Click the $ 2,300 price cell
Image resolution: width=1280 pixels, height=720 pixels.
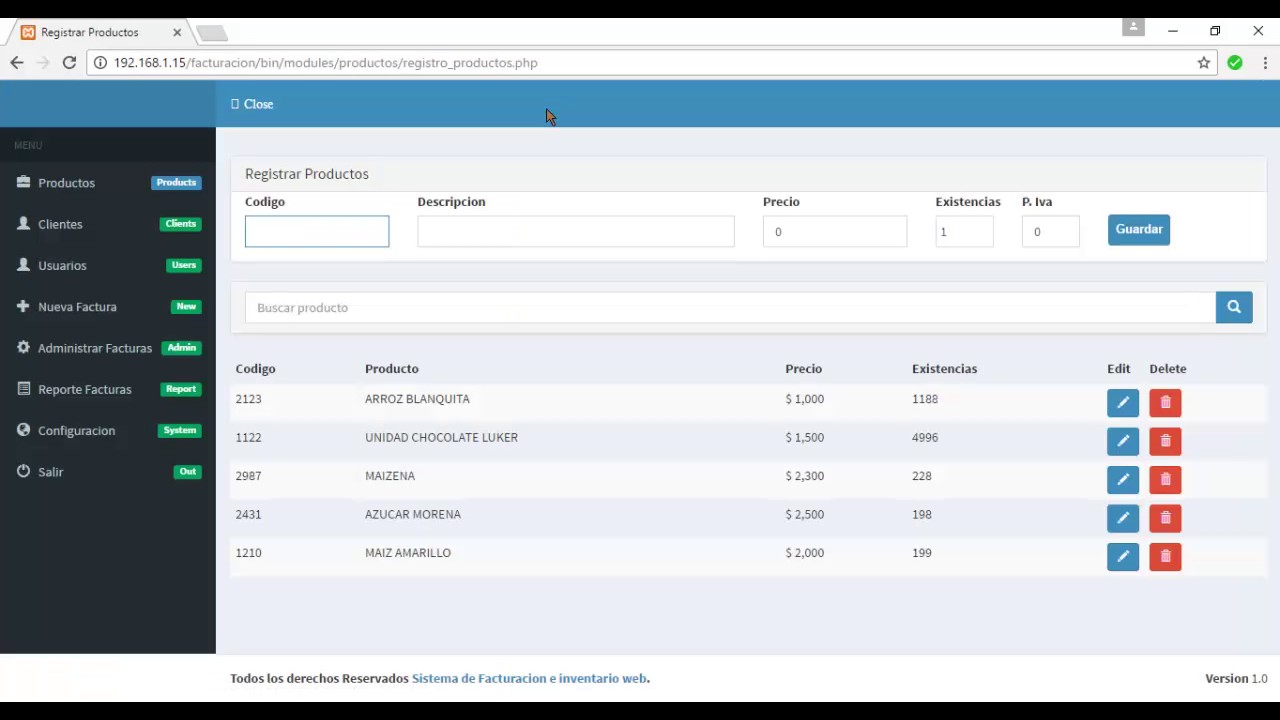[x=805, y=476]
